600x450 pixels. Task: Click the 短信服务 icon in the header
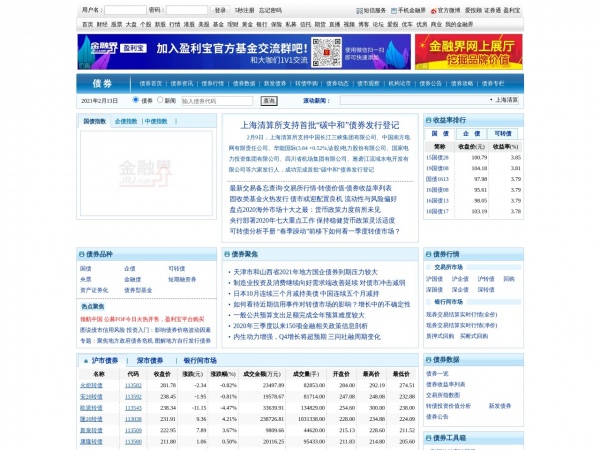[359, 11]
